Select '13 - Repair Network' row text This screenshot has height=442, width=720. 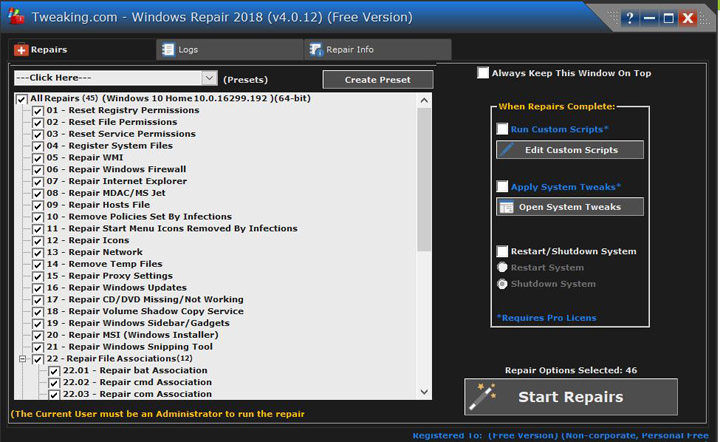point(95,252)
